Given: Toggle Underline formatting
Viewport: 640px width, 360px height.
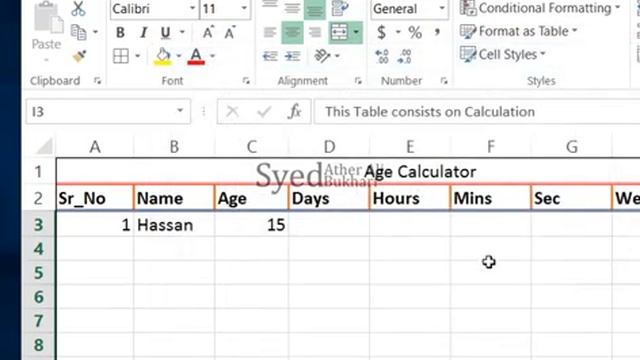Looking at the screenshot, I should tap(165, 32).
